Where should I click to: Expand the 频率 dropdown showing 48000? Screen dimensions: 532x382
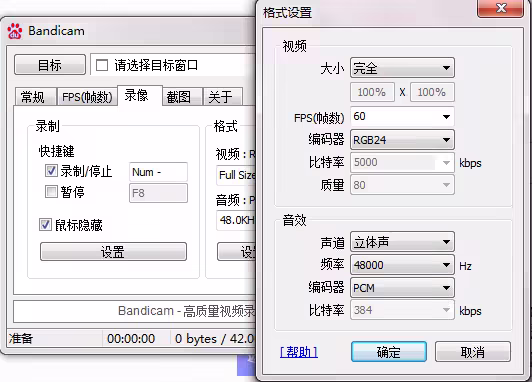(402, 265)
